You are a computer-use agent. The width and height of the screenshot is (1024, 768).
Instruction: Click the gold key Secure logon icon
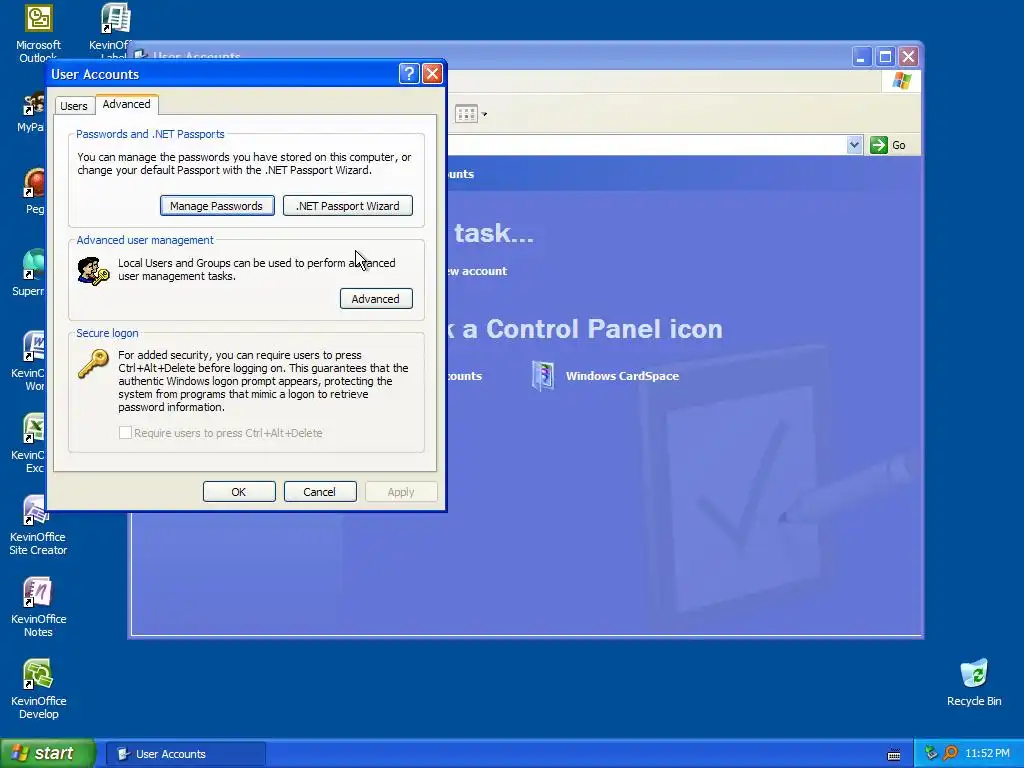click(x=93, y=363)
